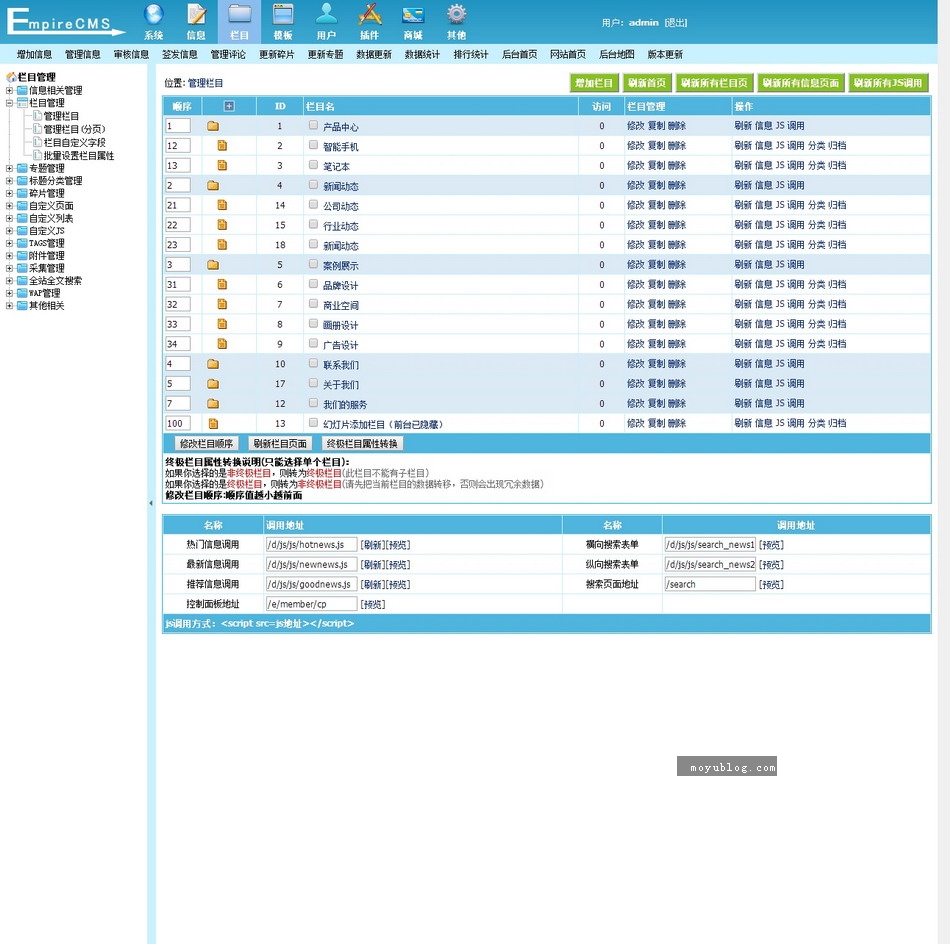Open the 其他 gear icon in top bar
The height and width of the screenshot is (944, 950).
[x=456, y=22]
